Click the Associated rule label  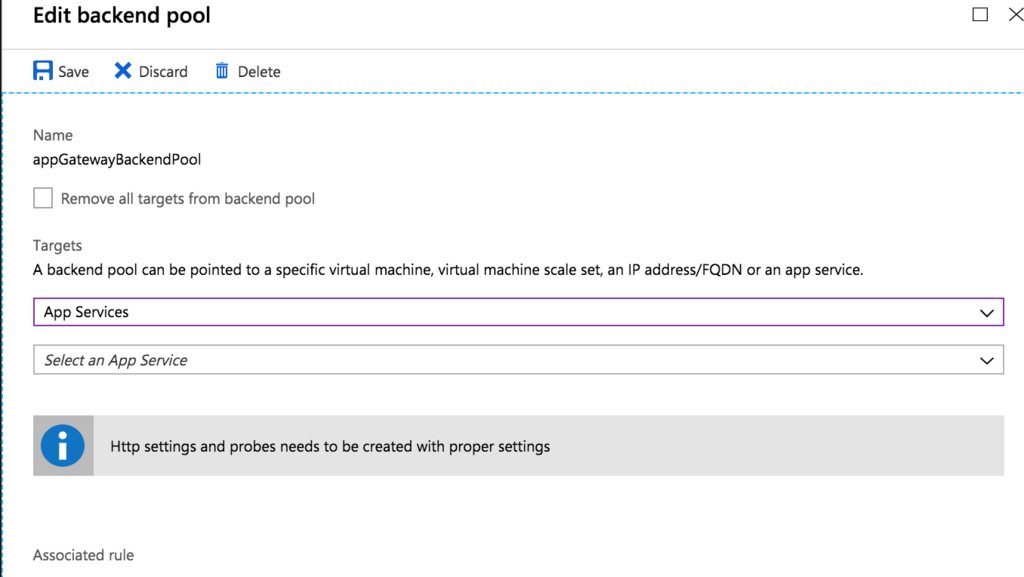tap(84, 555)
